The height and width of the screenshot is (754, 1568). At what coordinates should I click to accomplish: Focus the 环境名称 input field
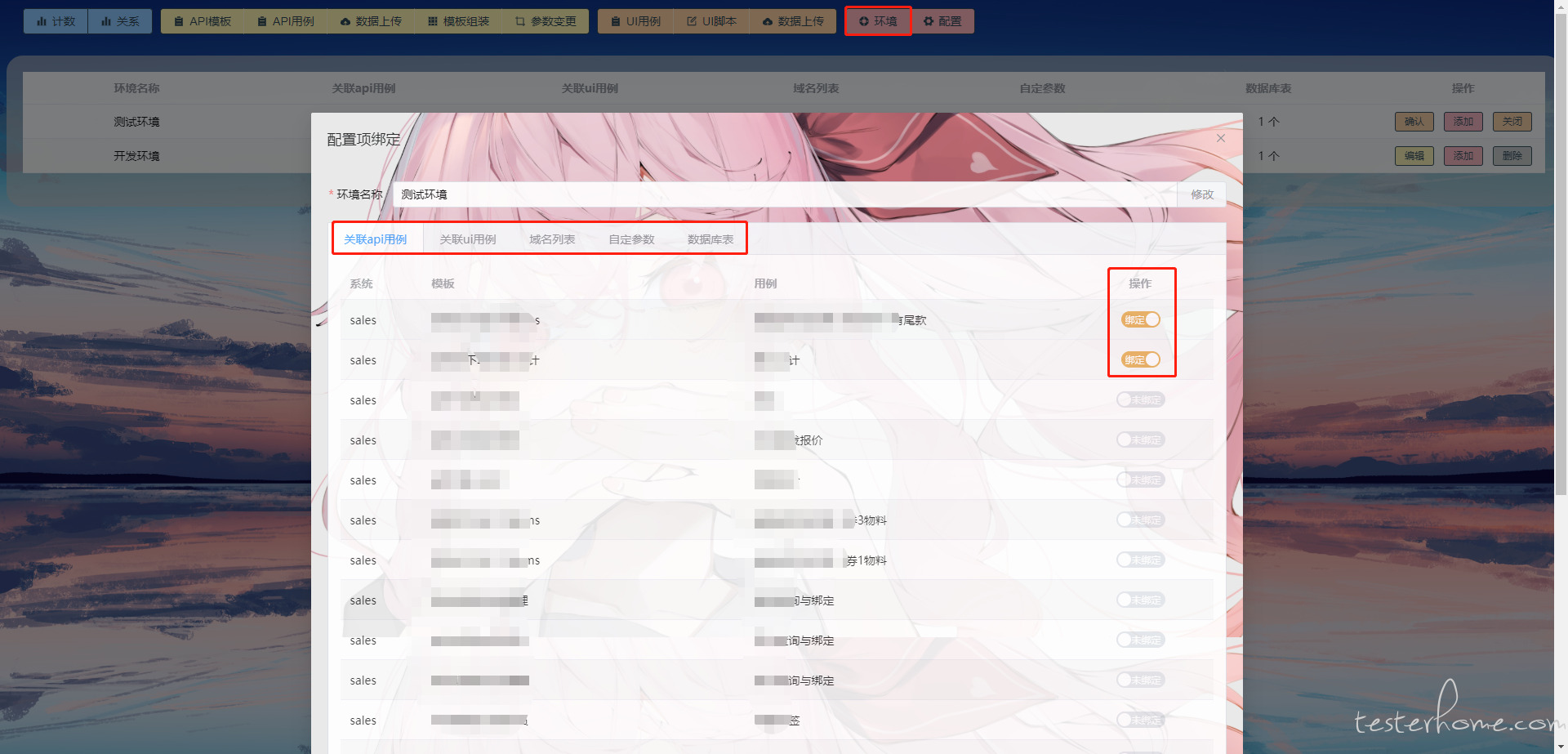pos(785,194)
